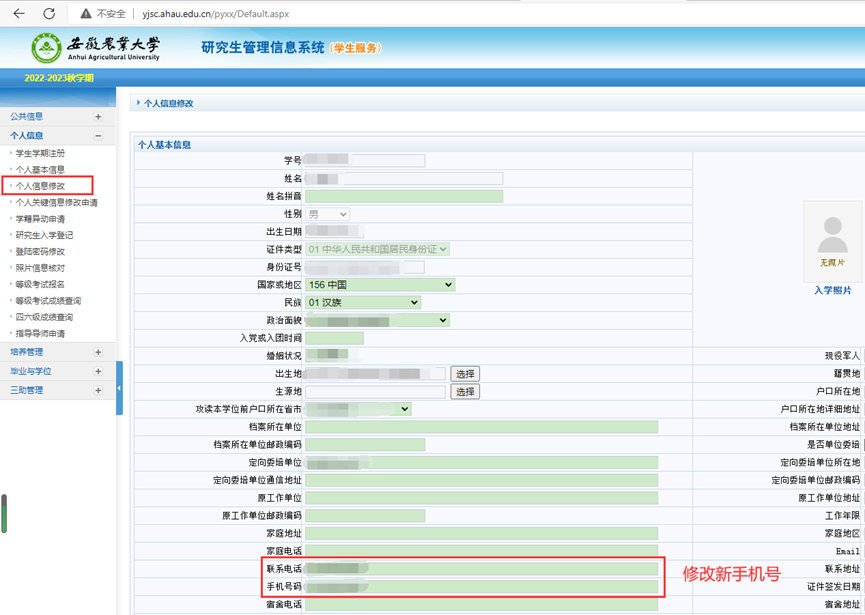The height and width of the screenshot is (615, 865).
Task: Click the 姓名拼音 input field
Action: click(x=404, y=196)
